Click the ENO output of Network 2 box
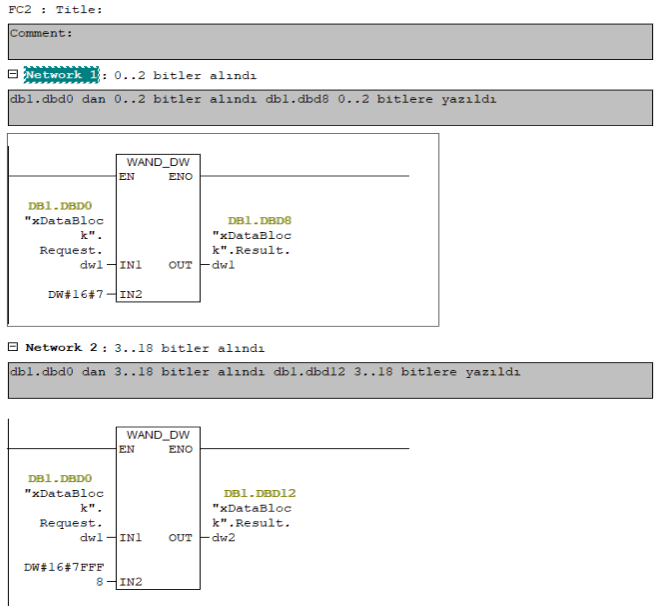657x606 pixels. (x=181, y=449)
